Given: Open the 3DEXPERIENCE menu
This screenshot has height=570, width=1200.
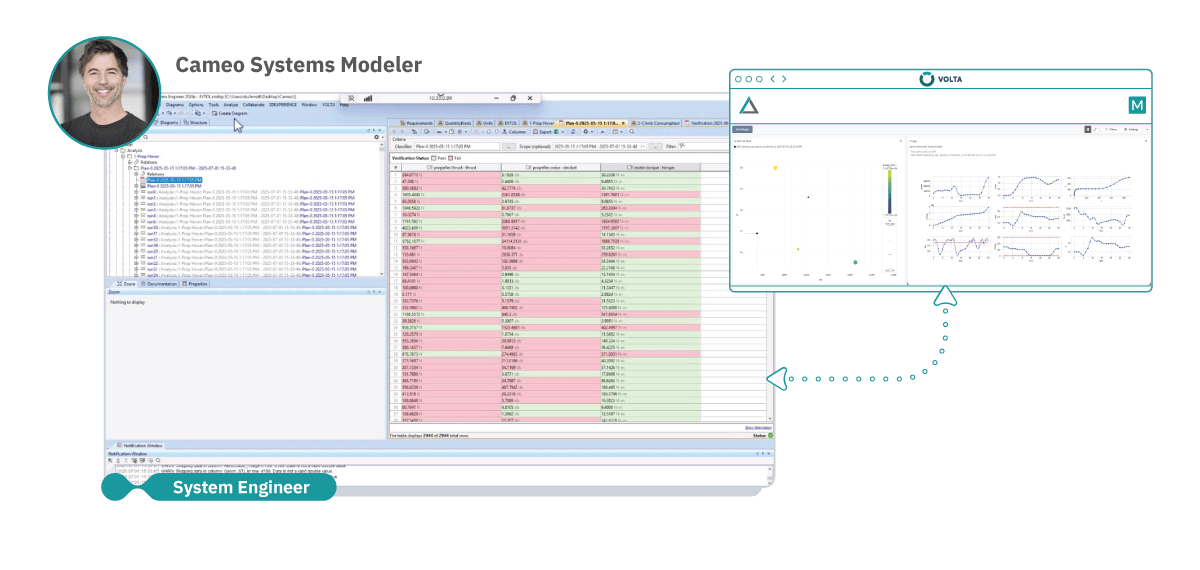Looking at the screenshot, I should point(283,104).
